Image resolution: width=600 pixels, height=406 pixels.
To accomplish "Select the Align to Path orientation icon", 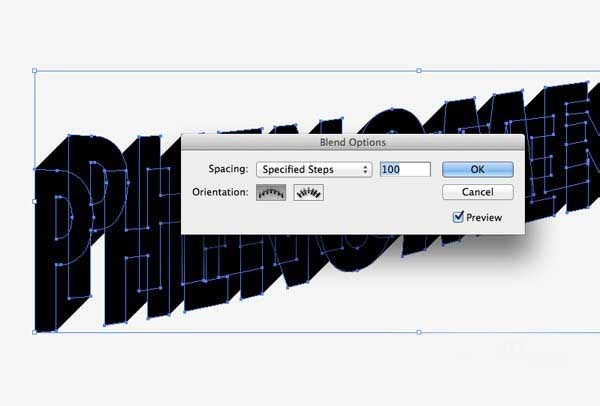I will click(x=308, y=192).
